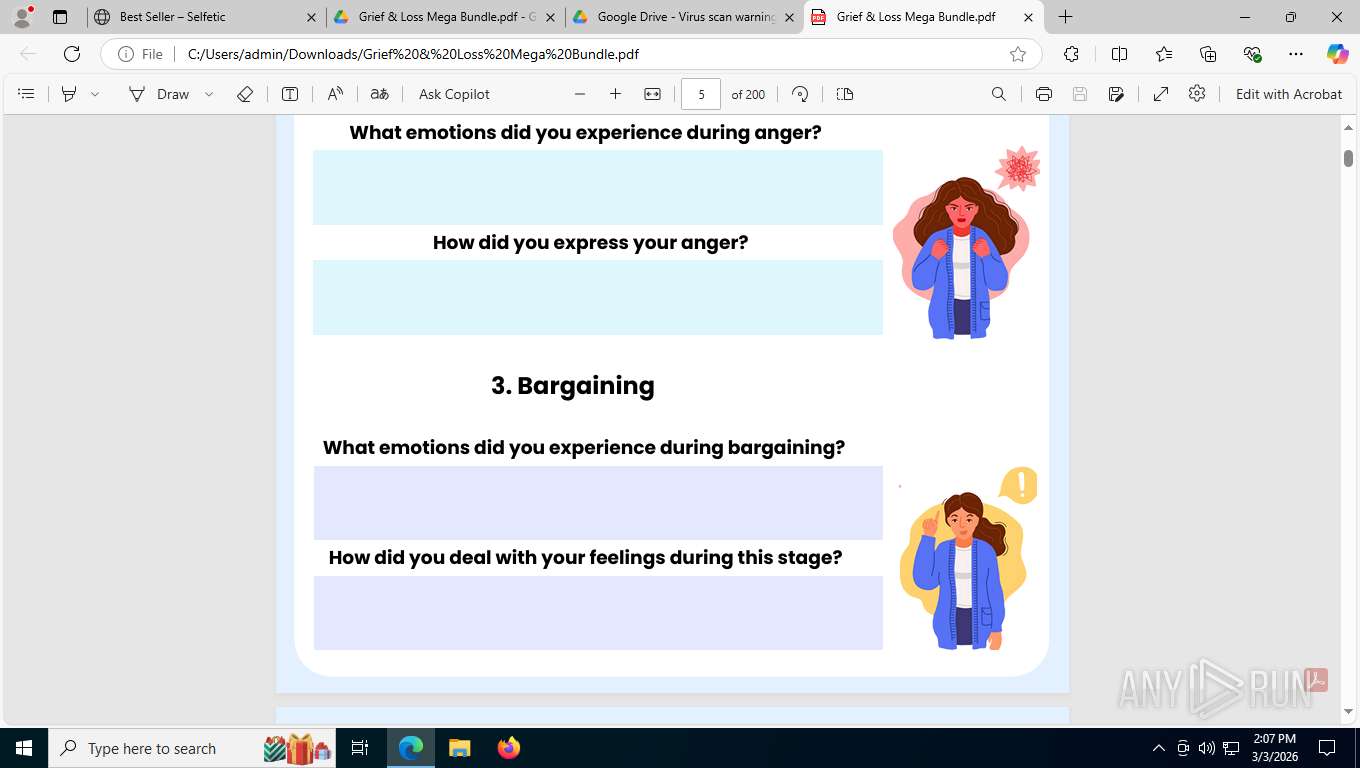The width and height of the screenshot is (1360, 768).
Task: Open the Copilot sidebar
Action: tap(1338, 54)
